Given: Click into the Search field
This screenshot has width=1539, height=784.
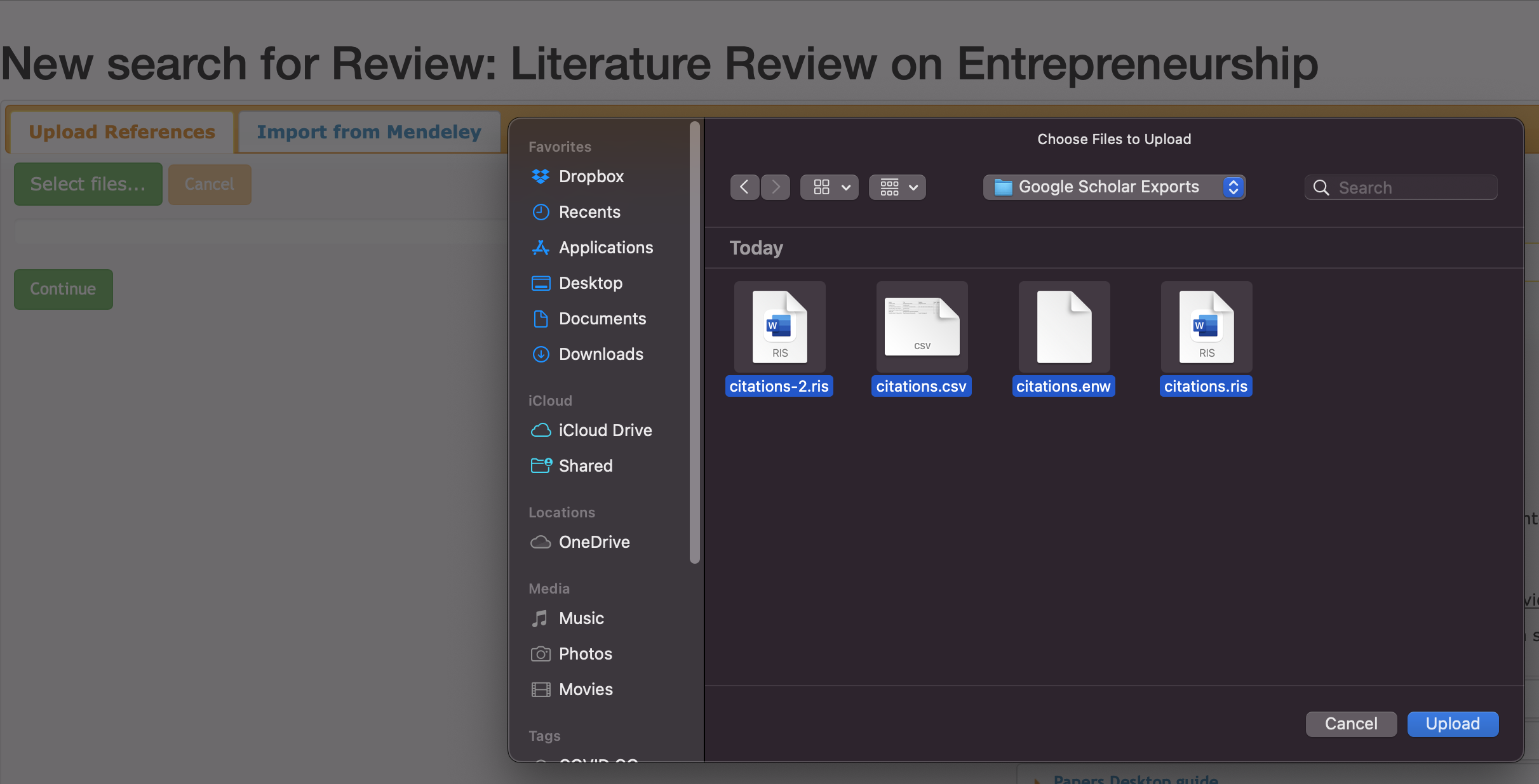Looking at the screenshot, I should [x=1401, y=187].
